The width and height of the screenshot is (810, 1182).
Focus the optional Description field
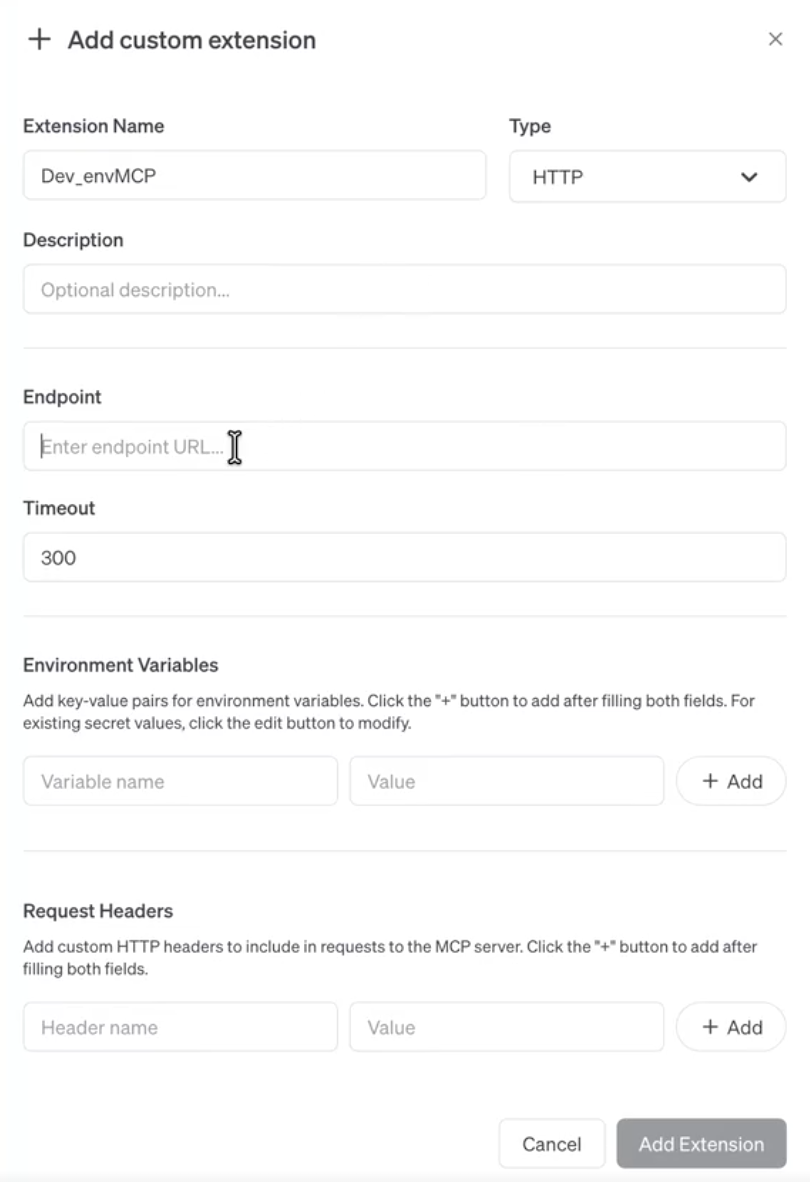click(x=404, y=290)
